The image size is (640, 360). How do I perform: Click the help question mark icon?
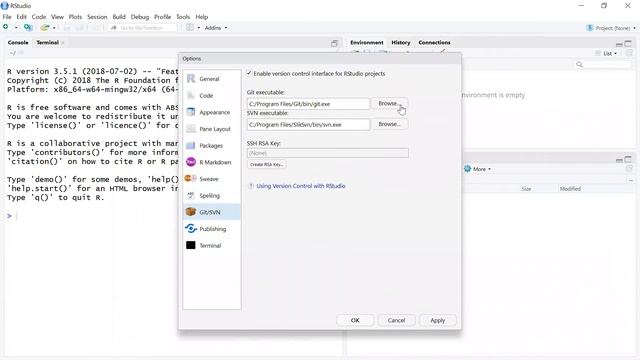click(x=251, y=186)
